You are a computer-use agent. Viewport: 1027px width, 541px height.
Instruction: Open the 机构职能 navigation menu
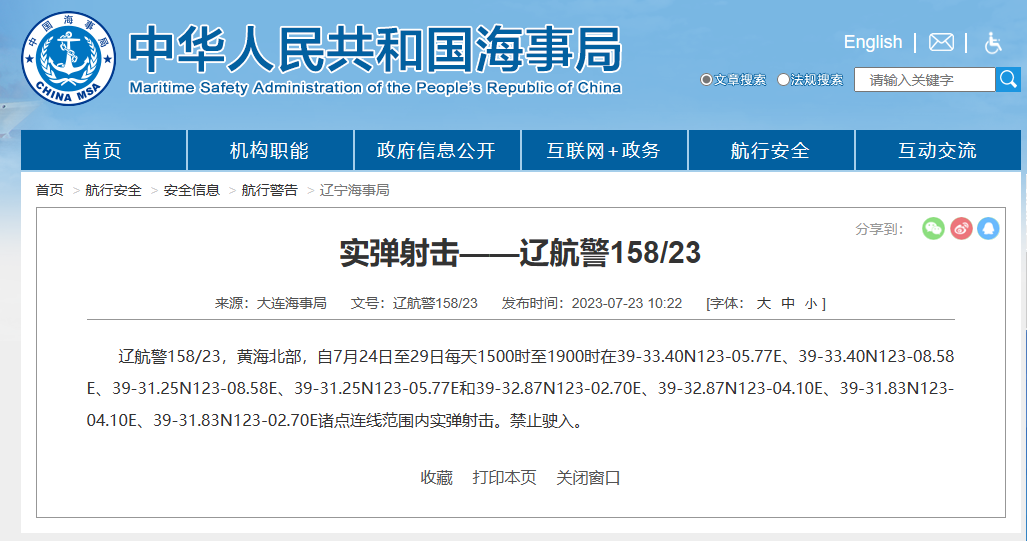[270, 151]
